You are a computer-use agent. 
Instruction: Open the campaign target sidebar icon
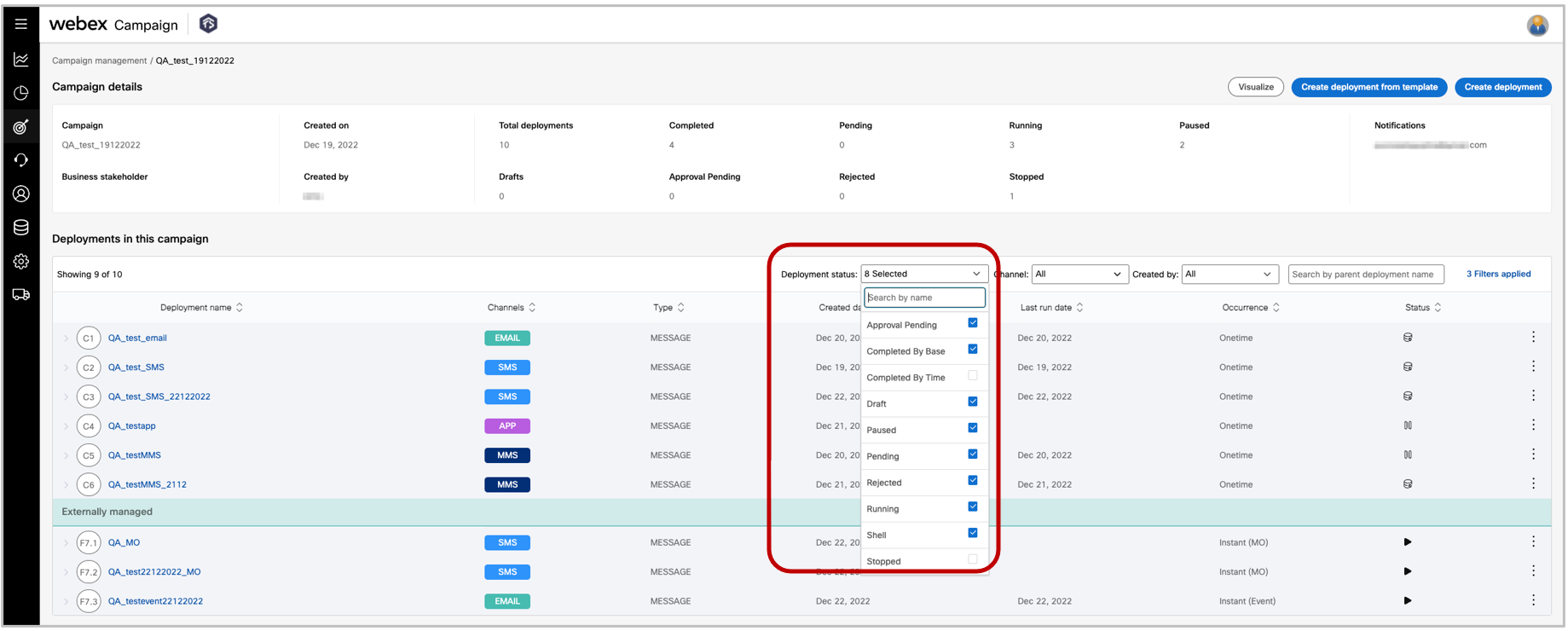21,127
